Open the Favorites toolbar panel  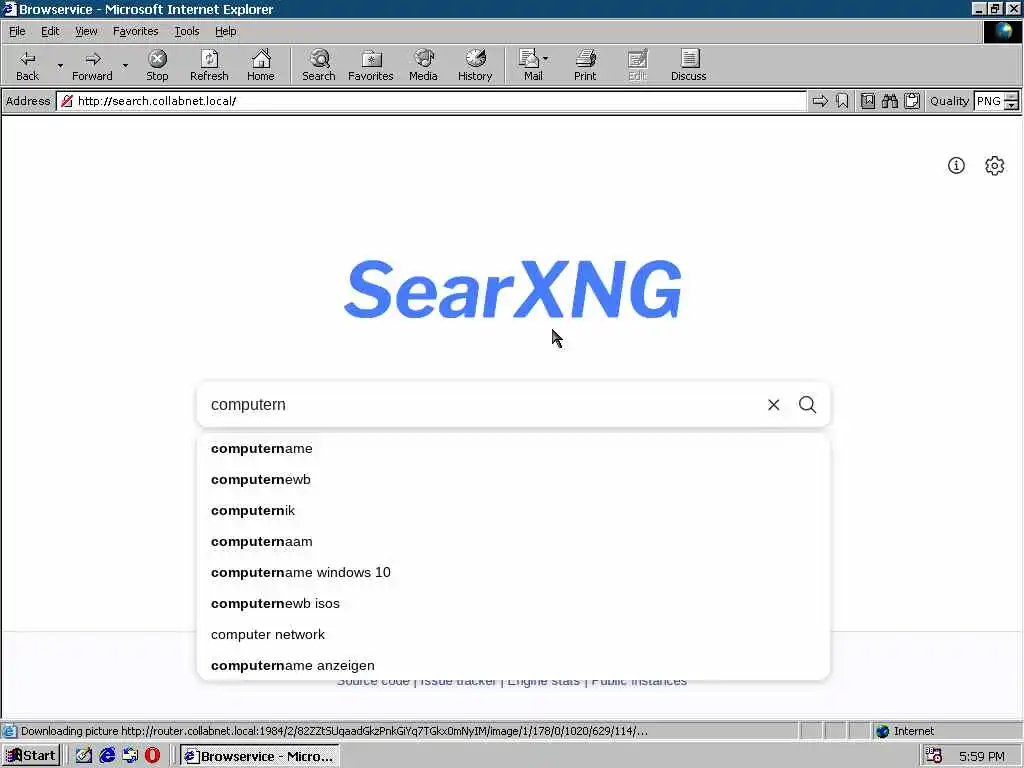pyautogui.click(x=370, y=65)
